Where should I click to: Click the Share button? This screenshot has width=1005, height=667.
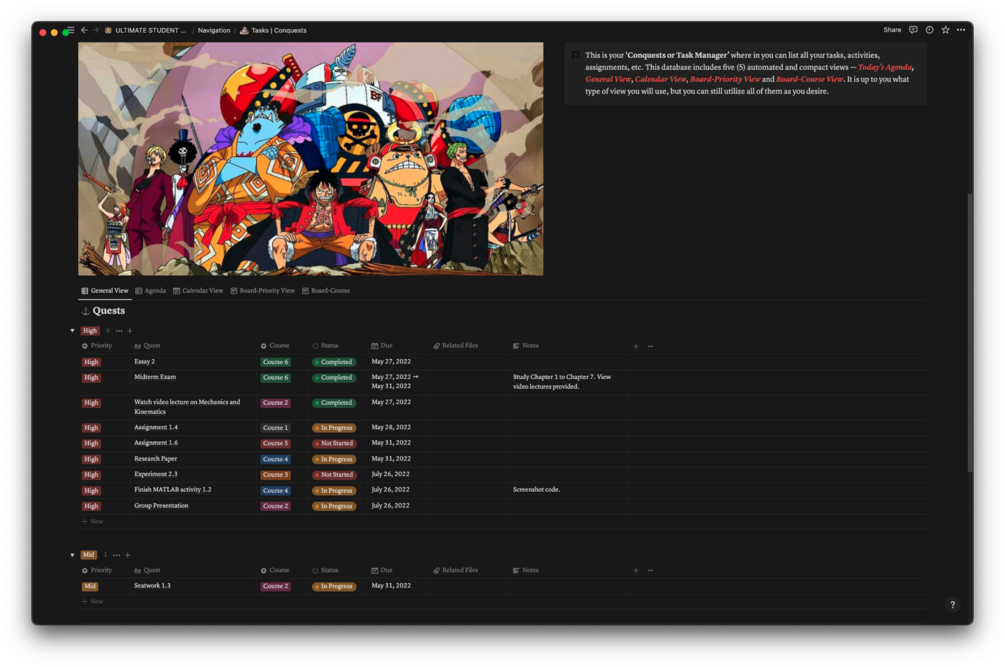(892, 29)
